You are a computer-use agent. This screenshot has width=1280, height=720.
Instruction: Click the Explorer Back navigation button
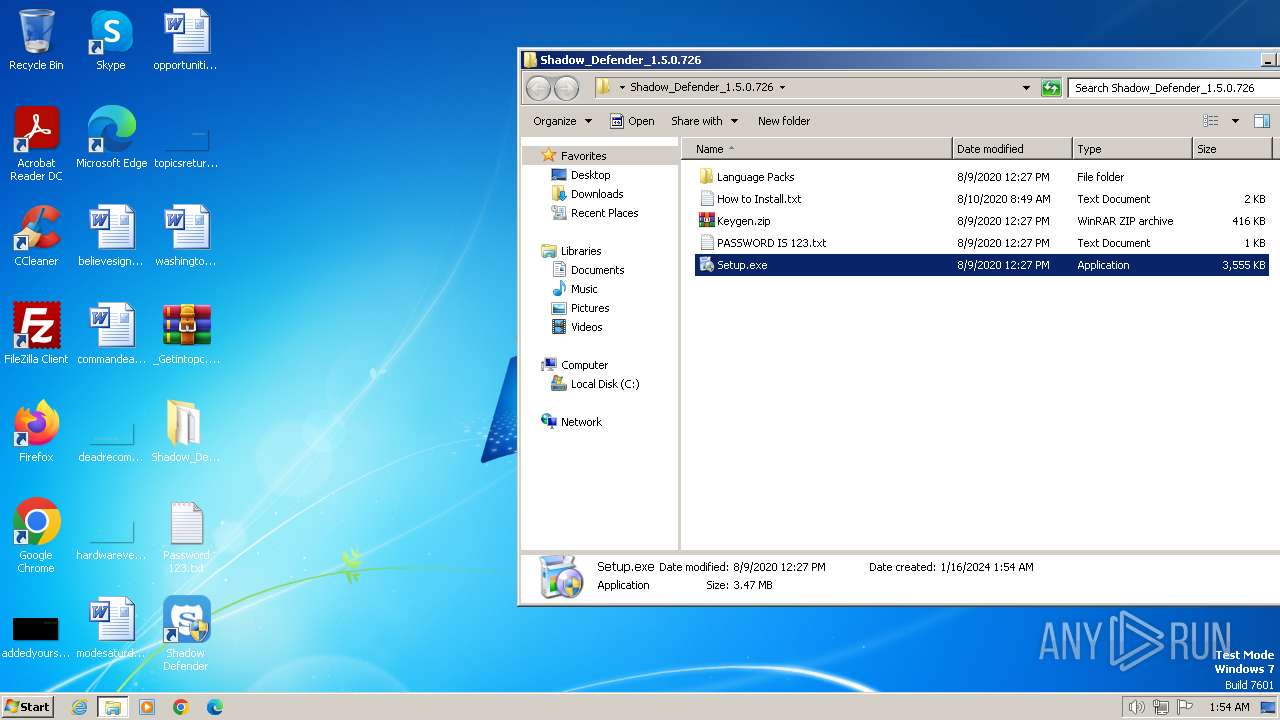(x=538, y=88)
